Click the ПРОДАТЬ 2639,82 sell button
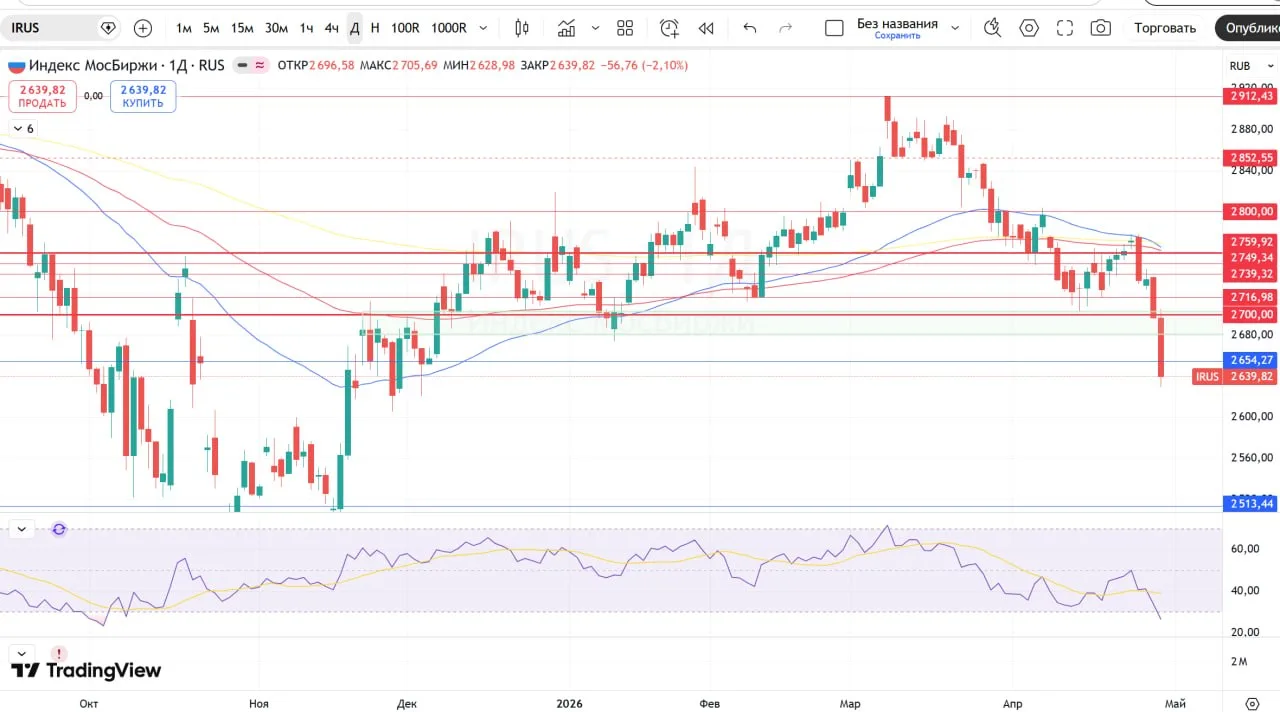The width and height of the screenshot is (1280, 712). pos(42,96)
